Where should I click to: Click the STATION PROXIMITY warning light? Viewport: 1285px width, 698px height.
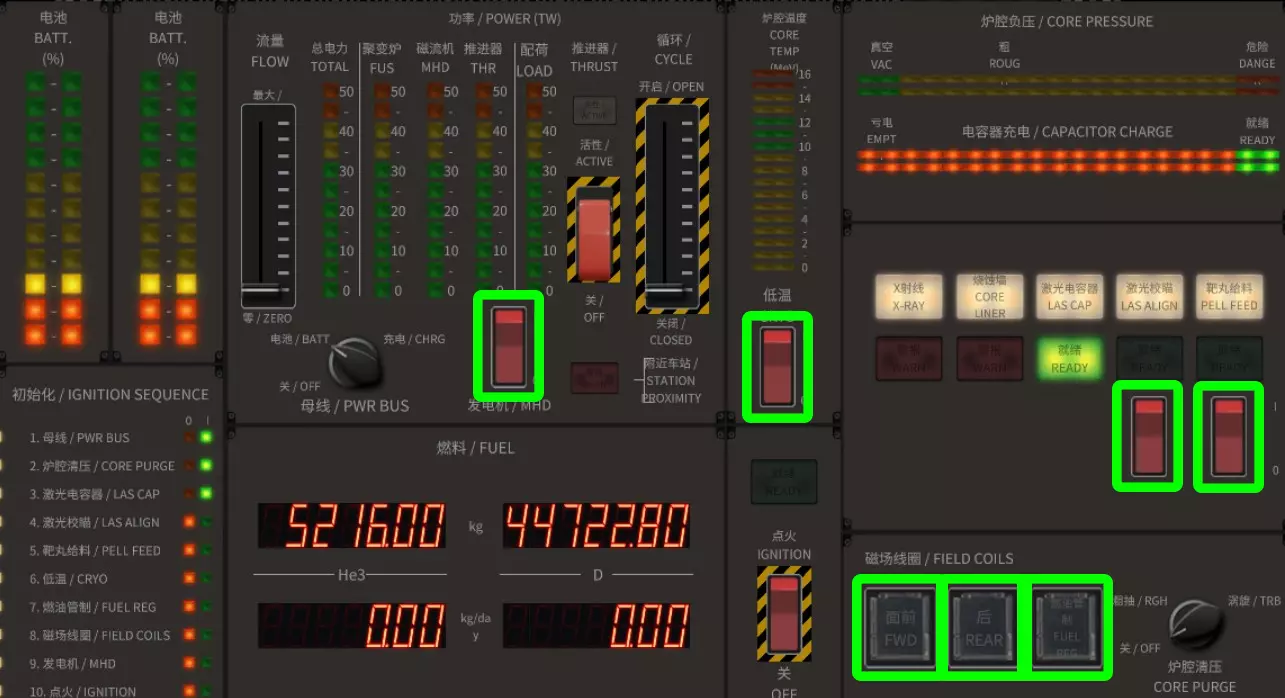[x=594, y=377]
